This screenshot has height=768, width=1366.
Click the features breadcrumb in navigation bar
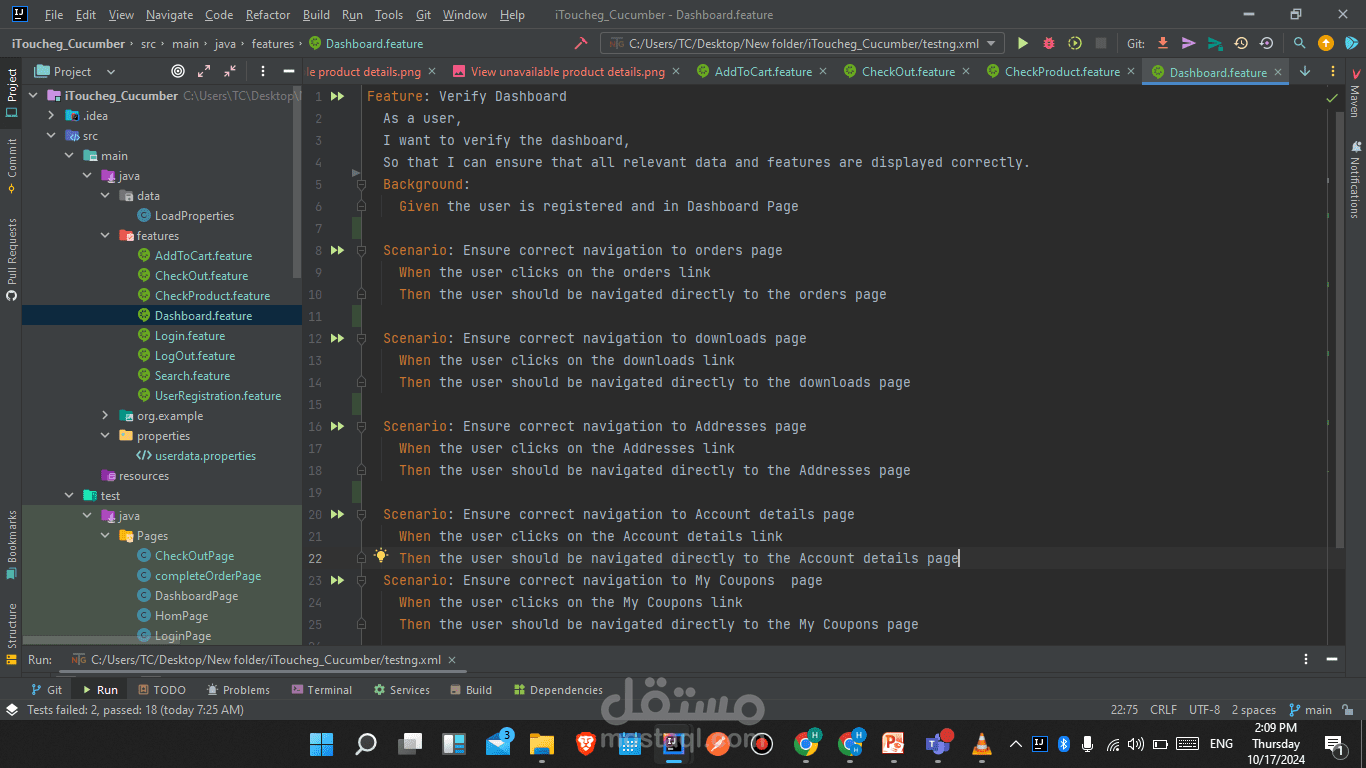[x=273, y=44]
